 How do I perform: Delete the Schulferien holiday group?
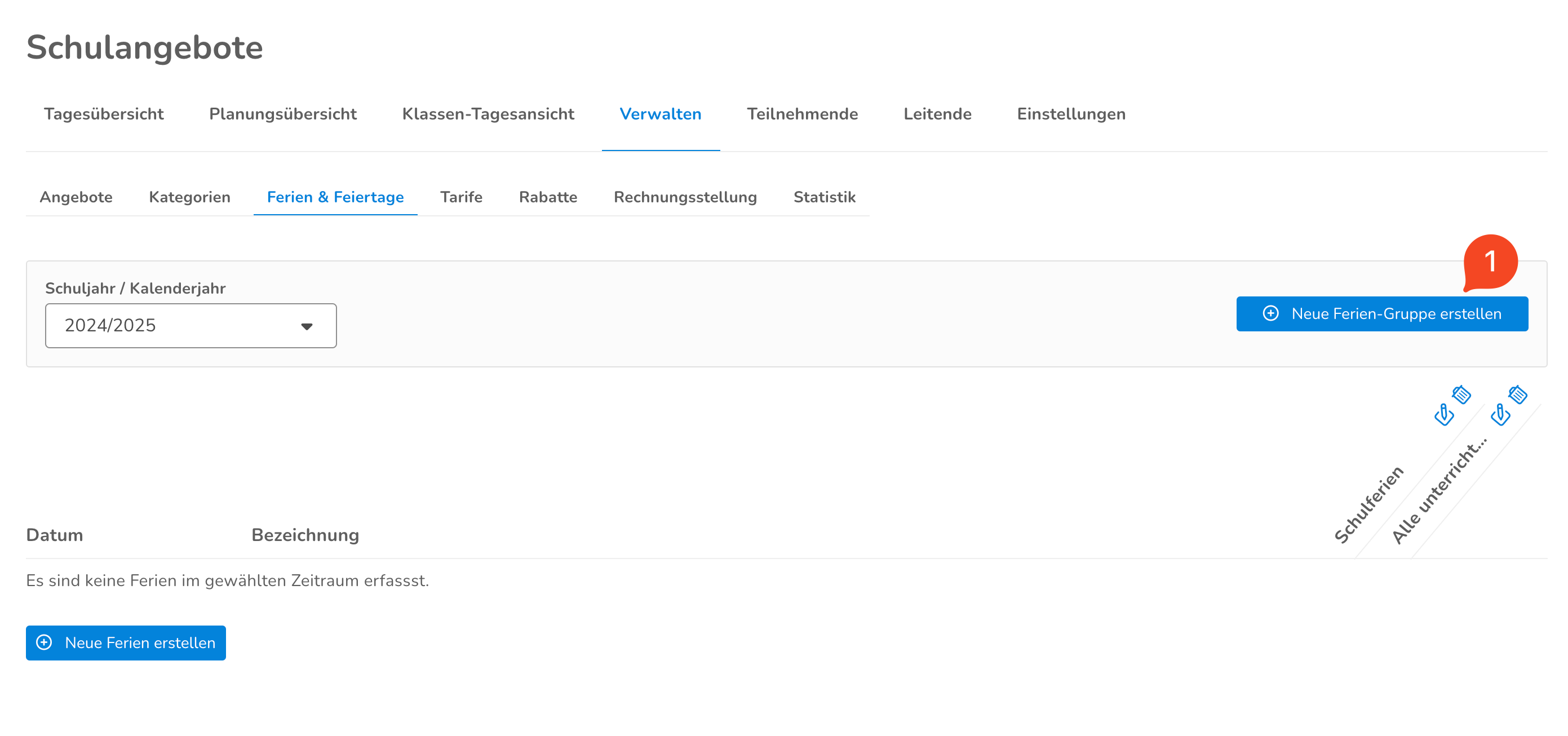tap(1461, 394)
